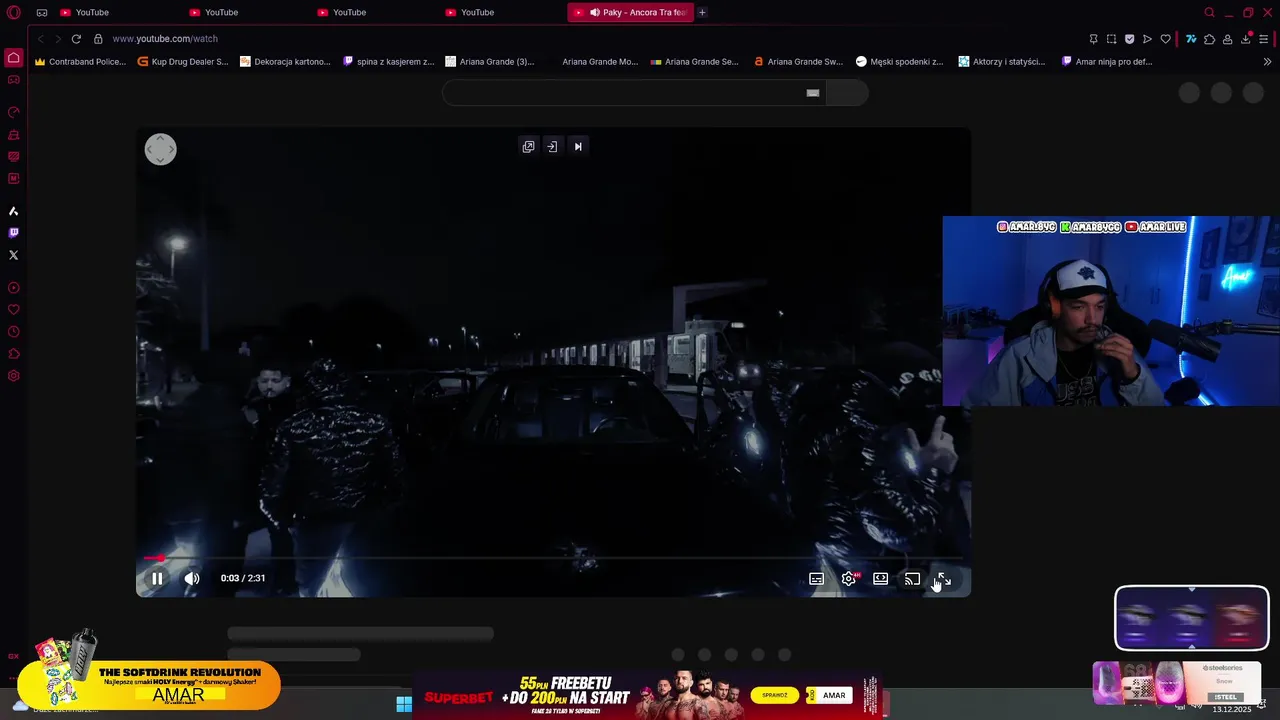Click YouTube search submit button
The image size is (1280, 720).
point(848,93)
